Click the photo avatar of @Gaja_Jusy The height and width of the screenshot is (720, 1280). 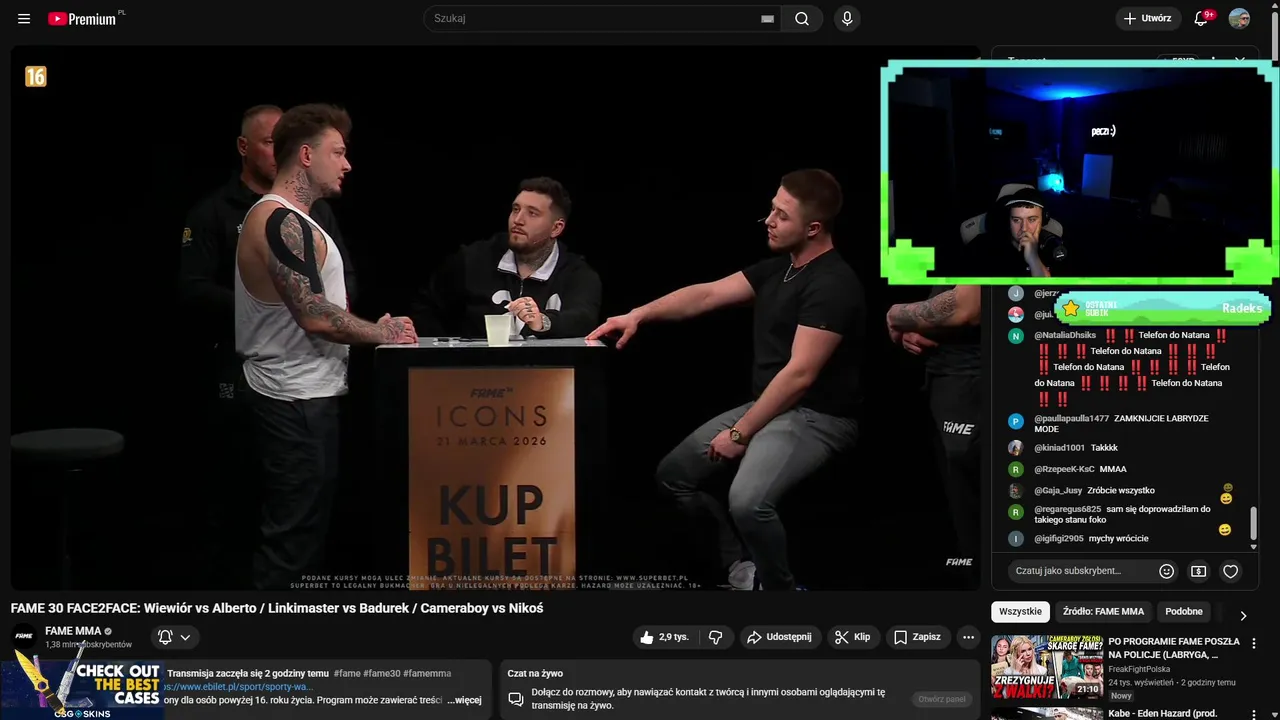[1015, 491]
